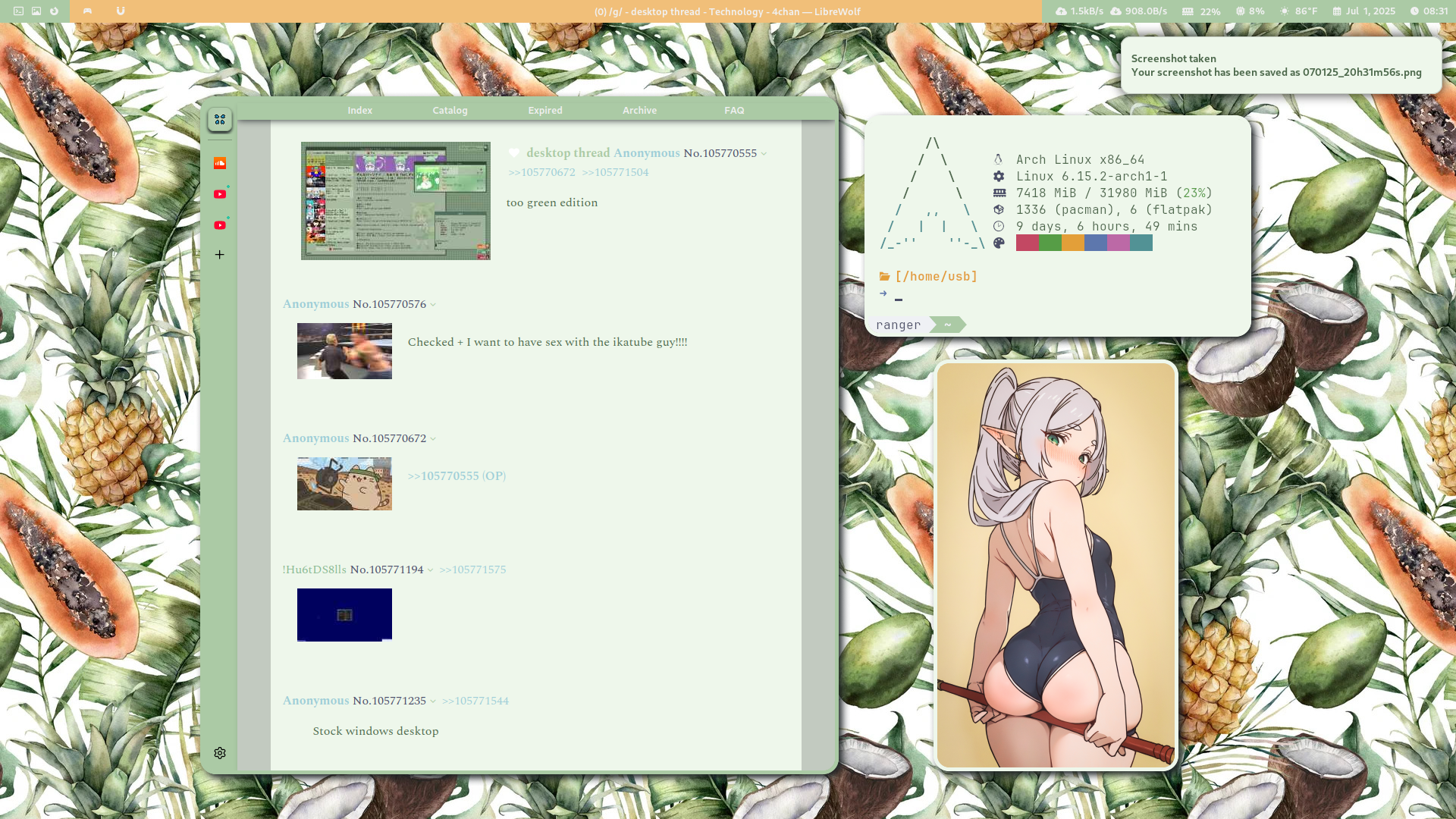Click post number No.105771235
This screenshot has width=1456, height=819.
pyautogui.click(x=389, y=701)
